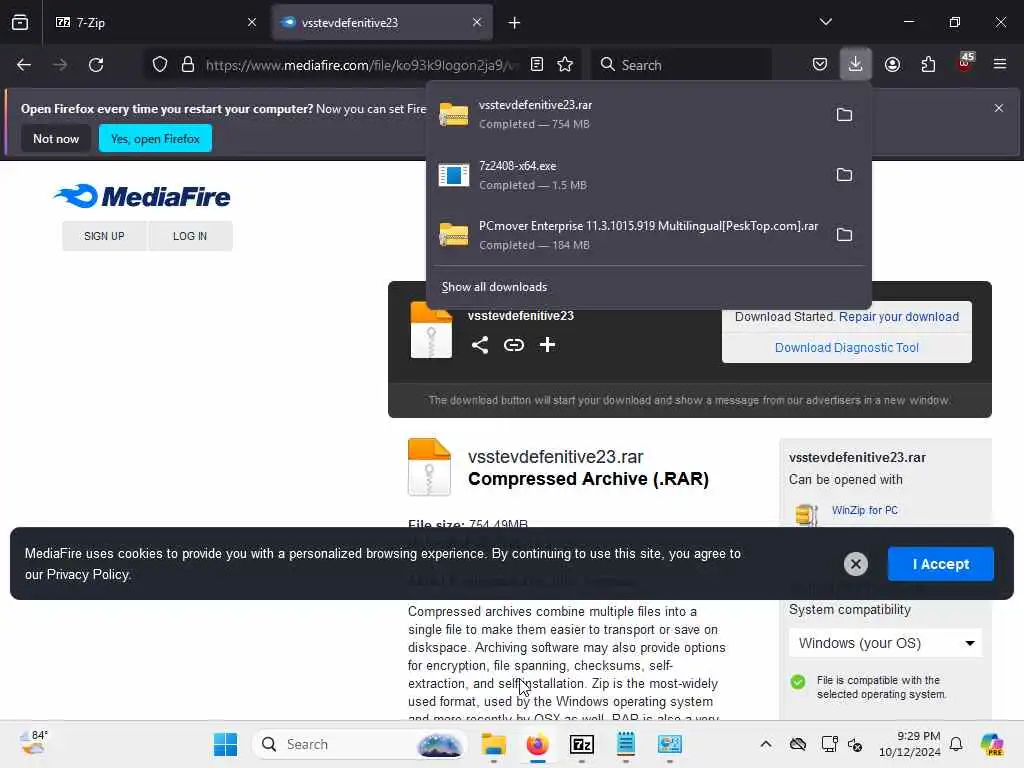Viewport: 1024px width, 768px height.
Task: View site security lock info
Action: click(x=188, y=65)
